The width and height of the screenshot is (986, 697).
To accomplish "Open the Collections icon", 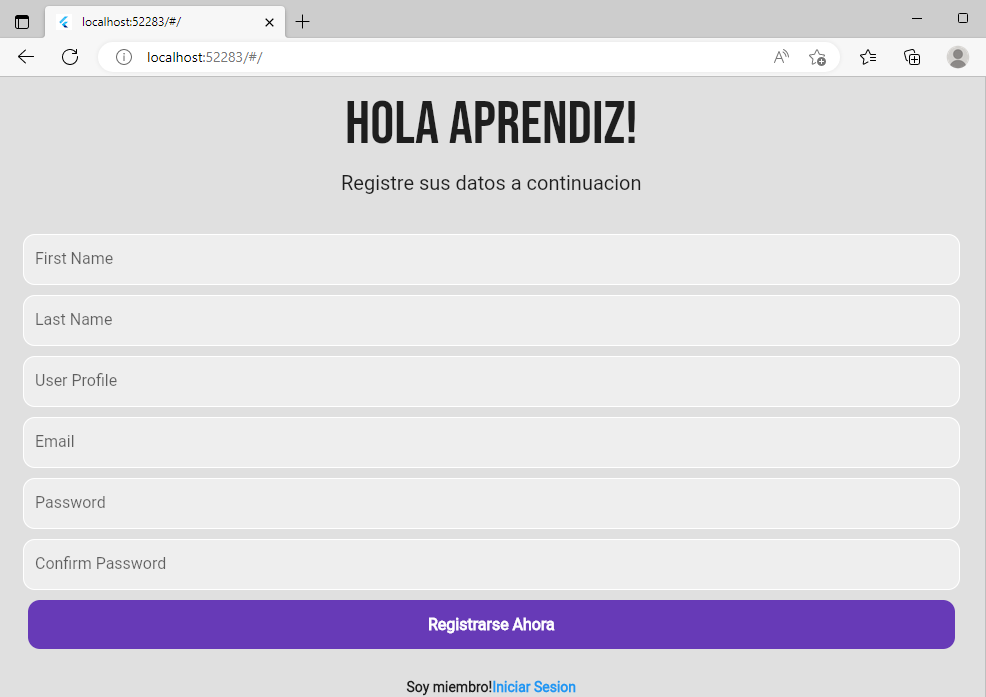I will 912,57.
